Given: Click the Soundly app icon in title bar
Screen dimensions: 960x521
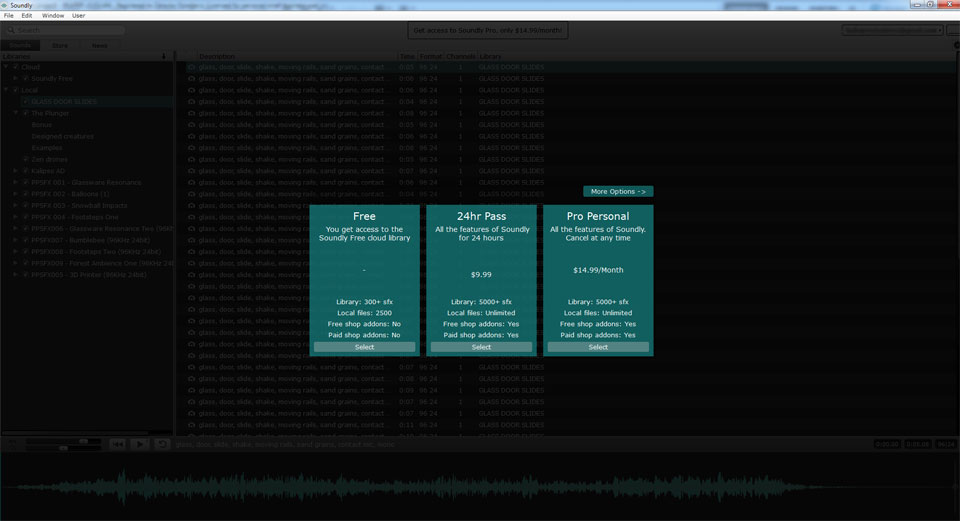Looking at the screenshot, I should (5, 5).
